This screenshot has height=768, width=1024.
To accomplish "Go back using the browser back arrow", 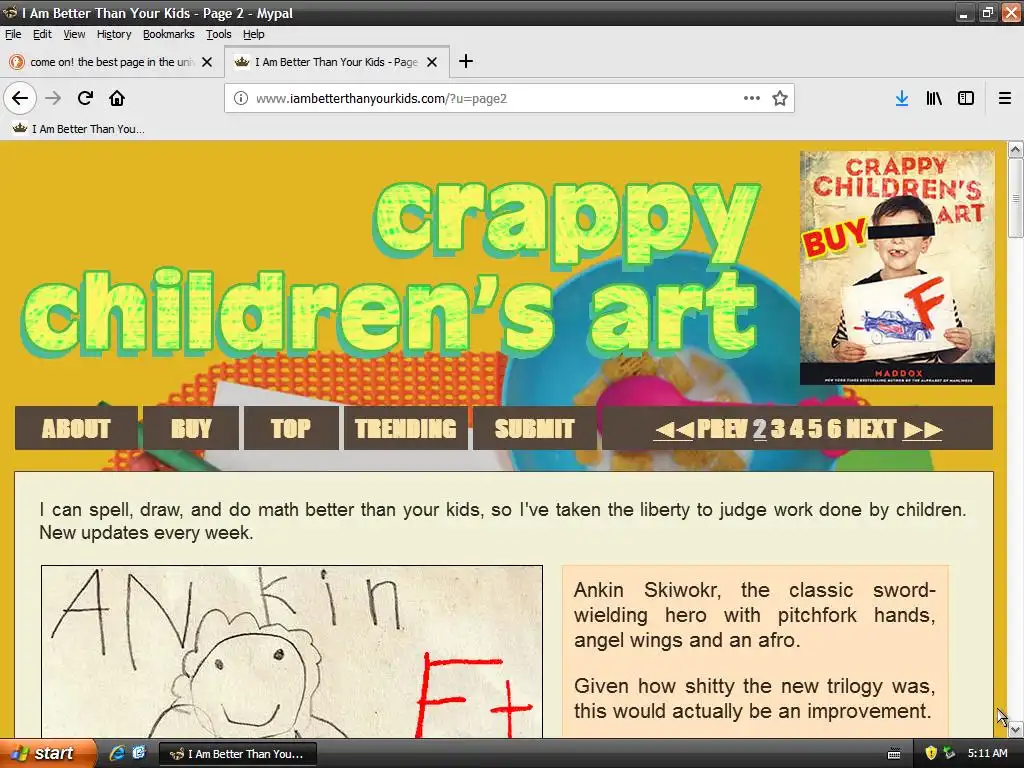I will point(20,99).
